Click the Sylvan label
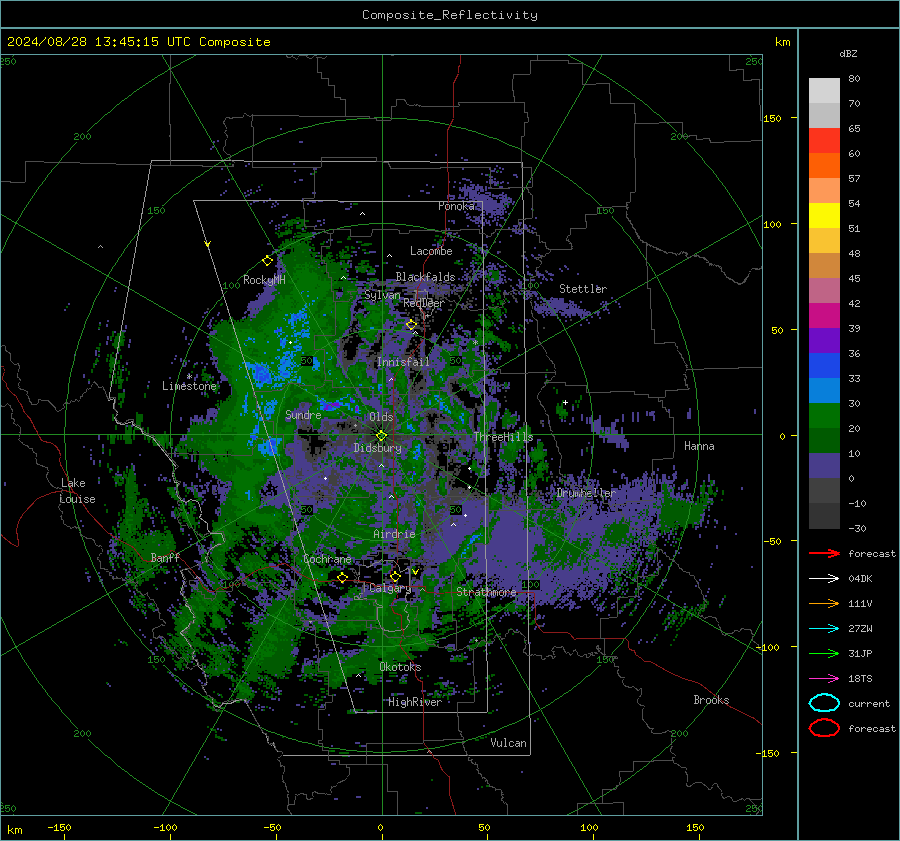Viewport: 900px width, 841px height. (x=382, y=295)
